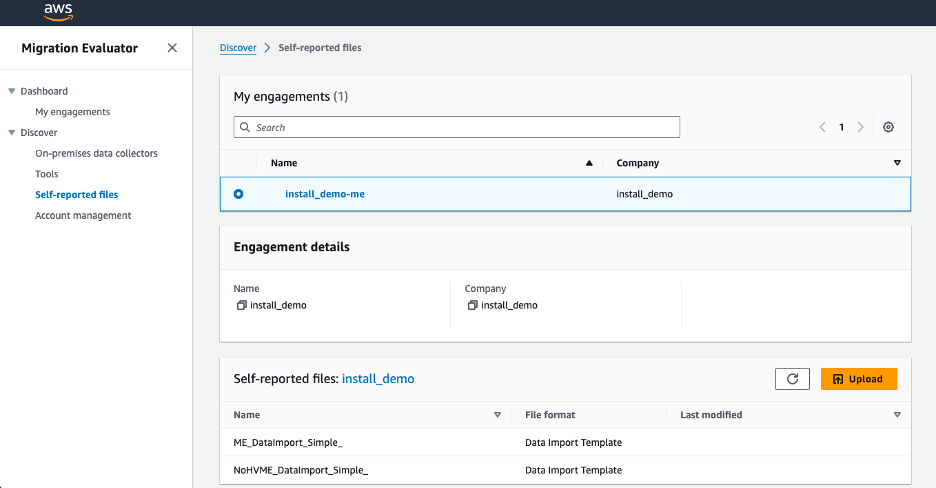Copy the Company value
The height and width of the screenshot is (488, 936).
tap(472, 305)
